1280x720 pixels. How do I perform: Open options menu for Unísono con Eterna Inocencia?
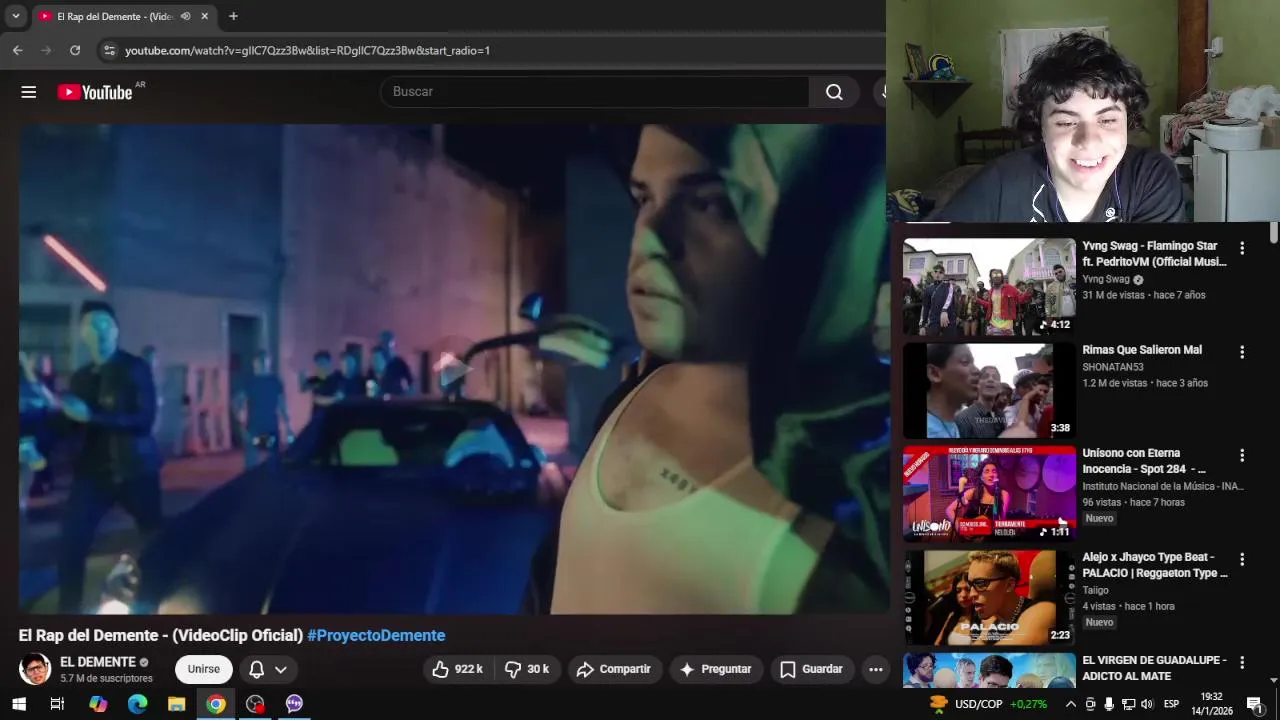click(1242, 455)
